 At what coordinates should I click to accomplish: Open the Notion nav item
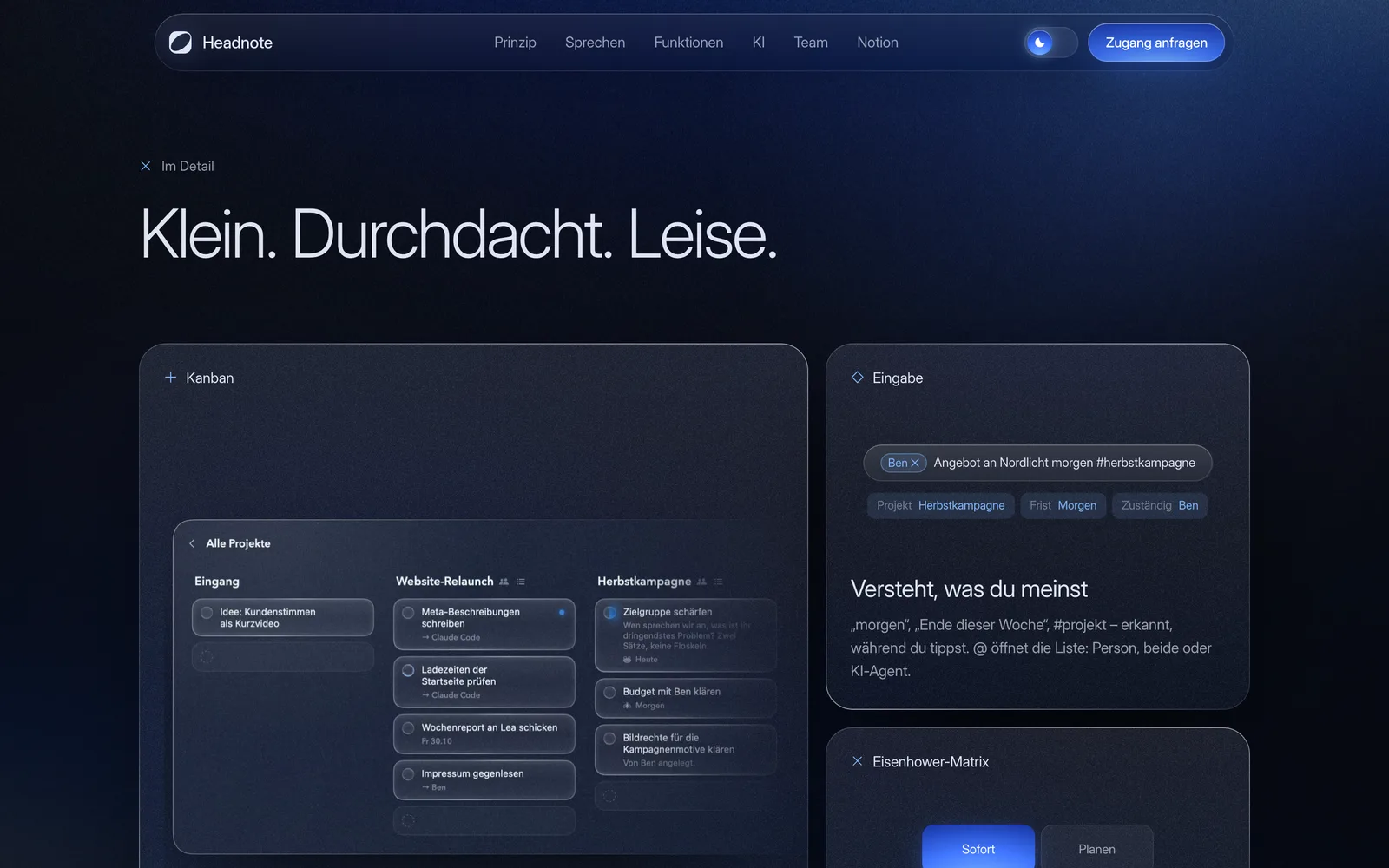[x=878, y=43]
